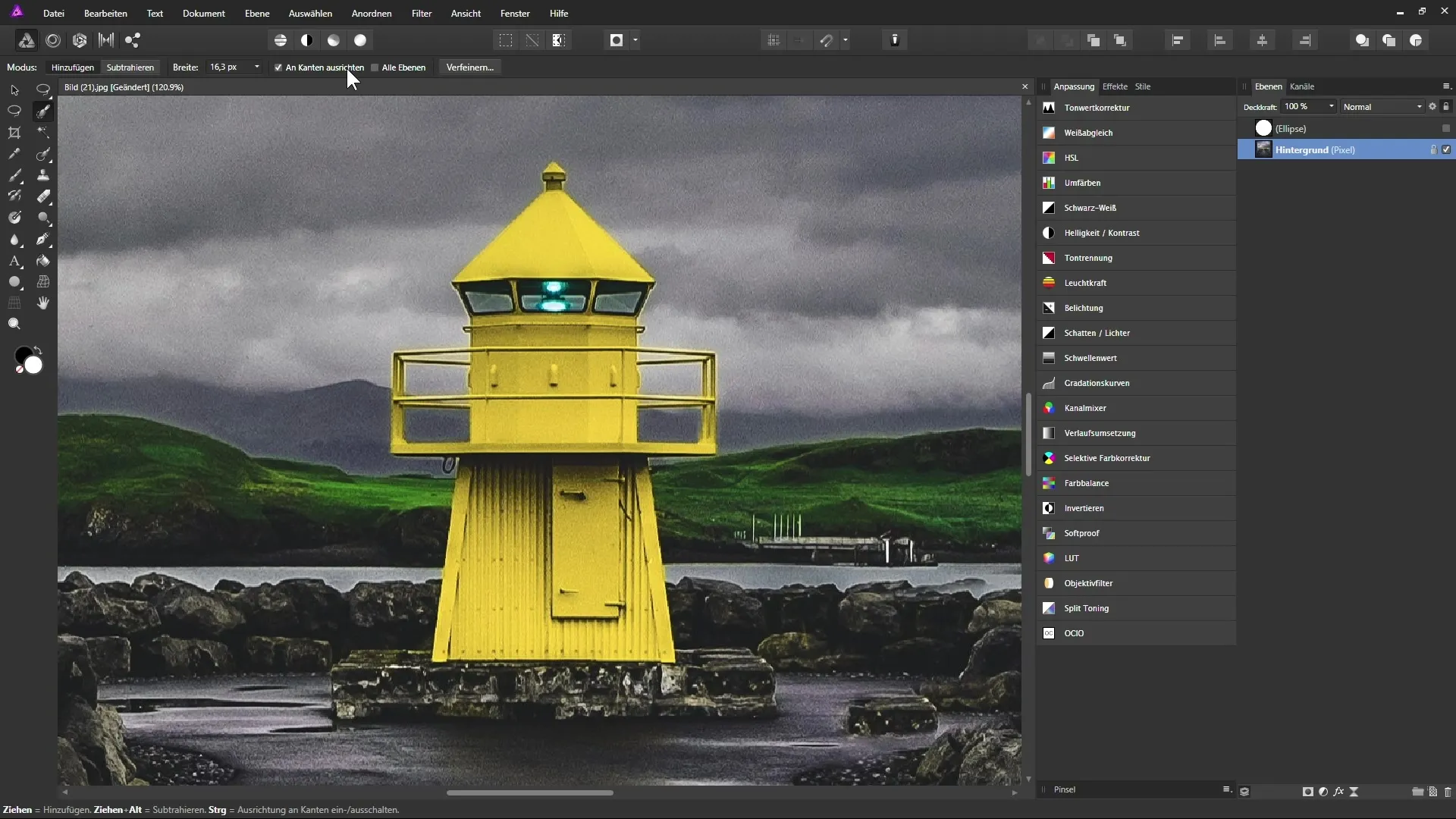Select the Hand view tool
The height and width of the screenshot is (819, 1456).
point(43,303)
